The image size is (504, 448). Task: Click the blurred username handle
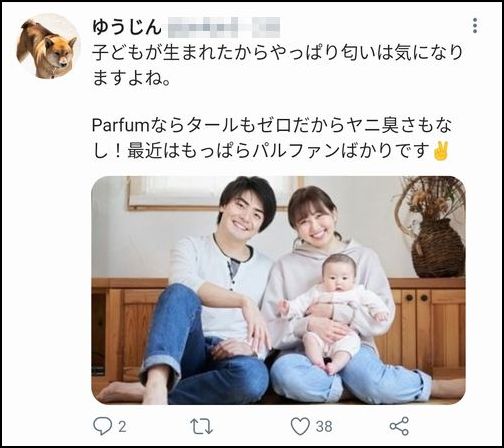click(x=224, y=27)
